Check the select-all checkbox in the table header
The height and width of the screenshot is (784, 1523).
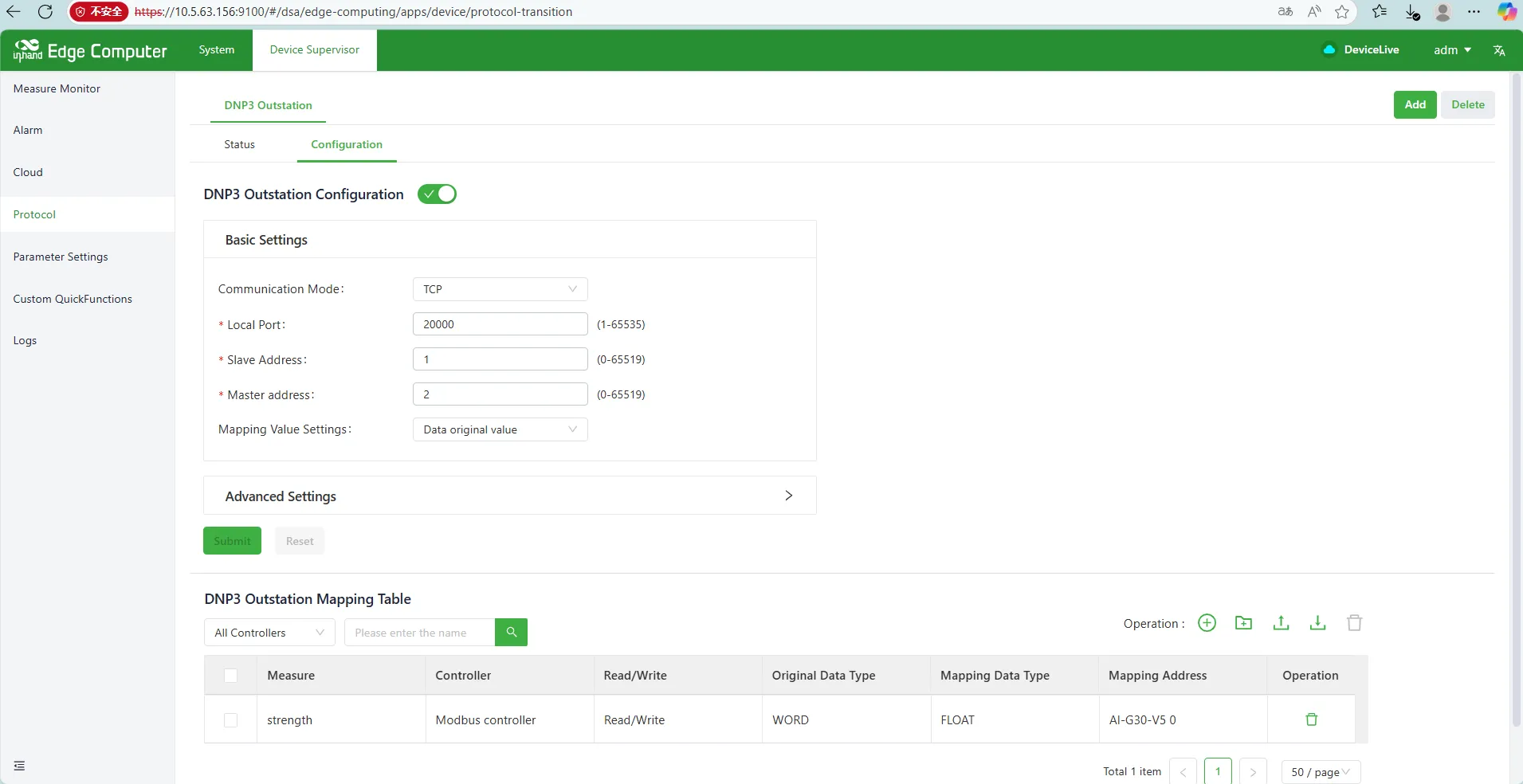pyautogui.click(x=231, y=676)
